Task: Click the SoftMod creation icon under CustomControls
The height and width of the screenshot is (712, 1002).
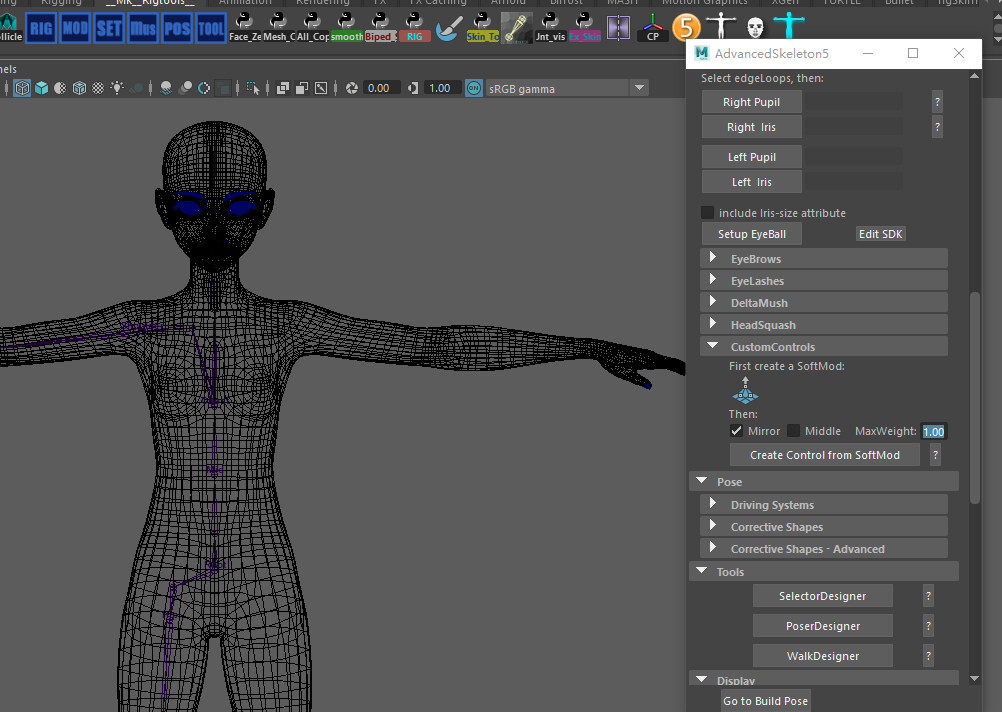Action: coord(745,392)
